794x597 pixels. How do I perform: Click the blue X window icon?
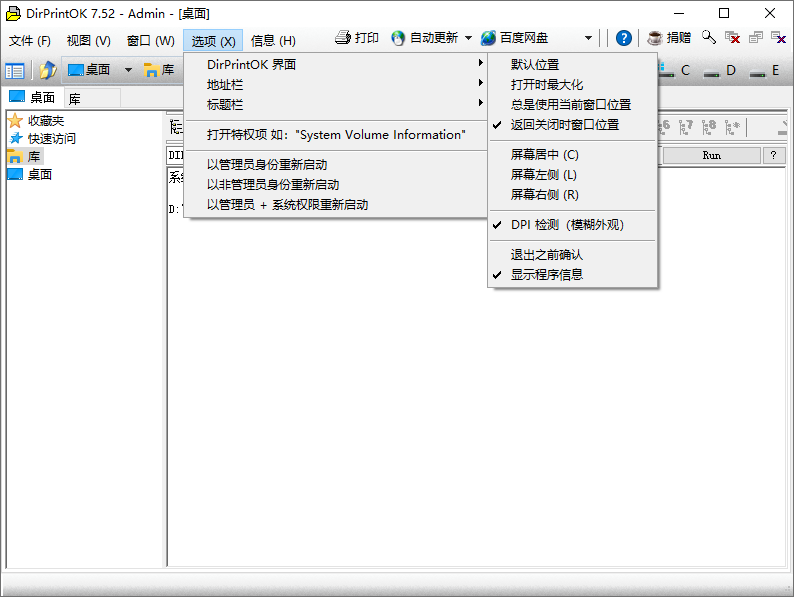(x=778, y=37)
